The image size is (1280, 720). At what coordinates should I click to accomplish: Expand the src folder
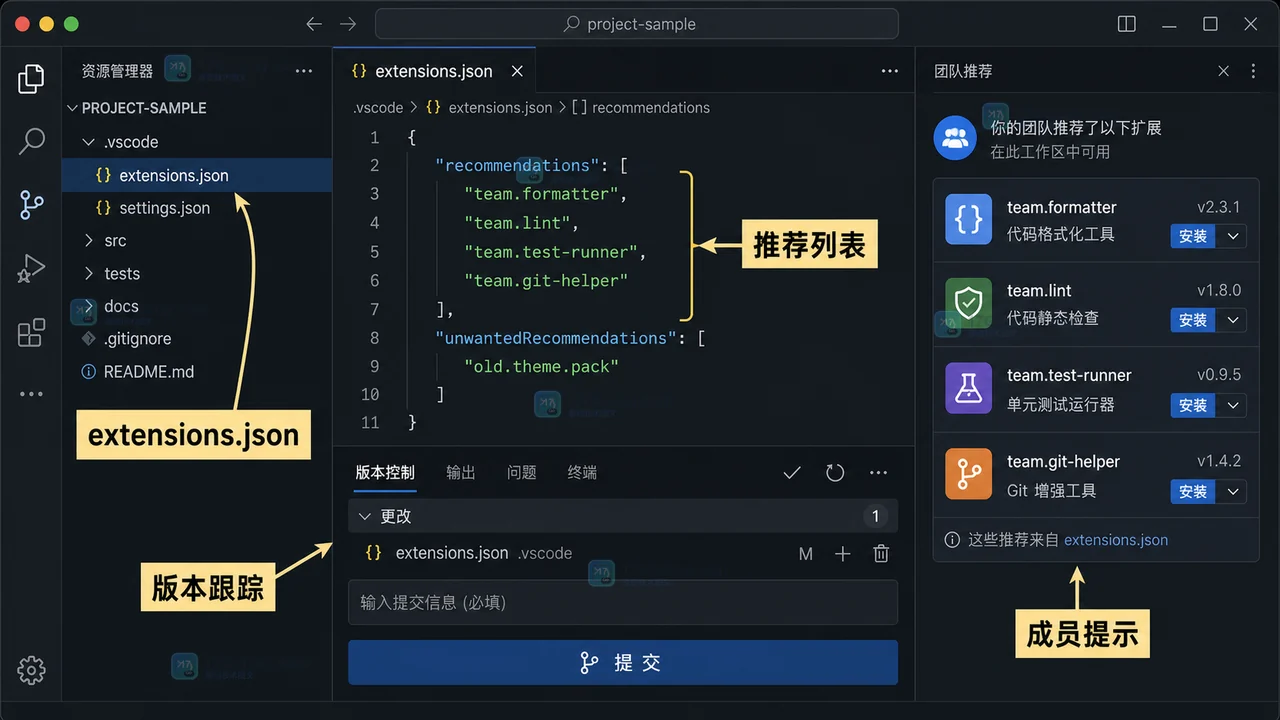click(x=89, y=241)
